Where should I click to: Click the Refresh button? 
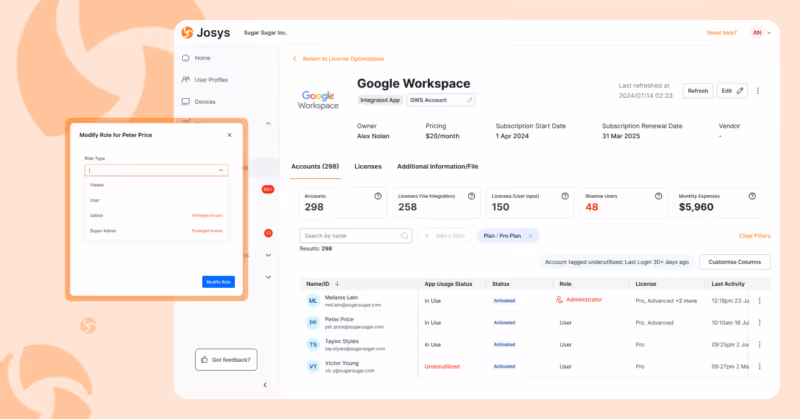pyautogui.click(x=697, y=91)
